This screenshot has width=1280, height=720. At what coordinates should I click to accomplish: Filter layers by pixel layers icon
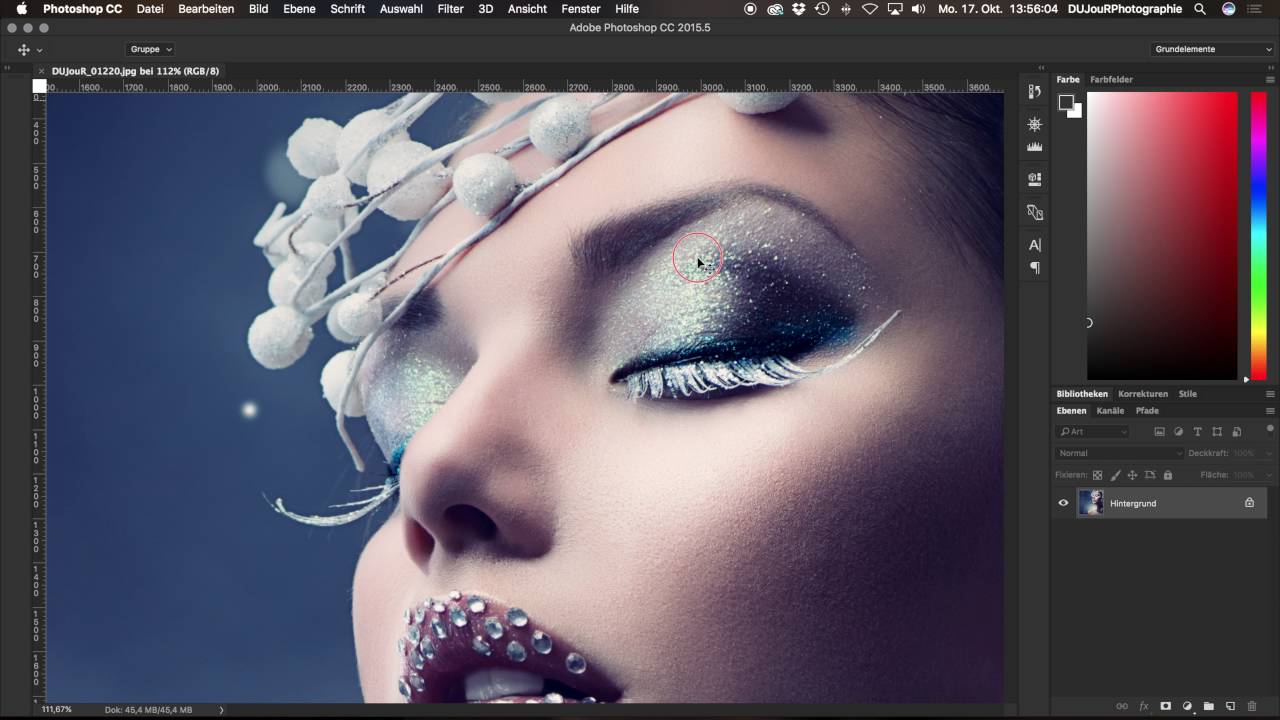point(1159,432)
